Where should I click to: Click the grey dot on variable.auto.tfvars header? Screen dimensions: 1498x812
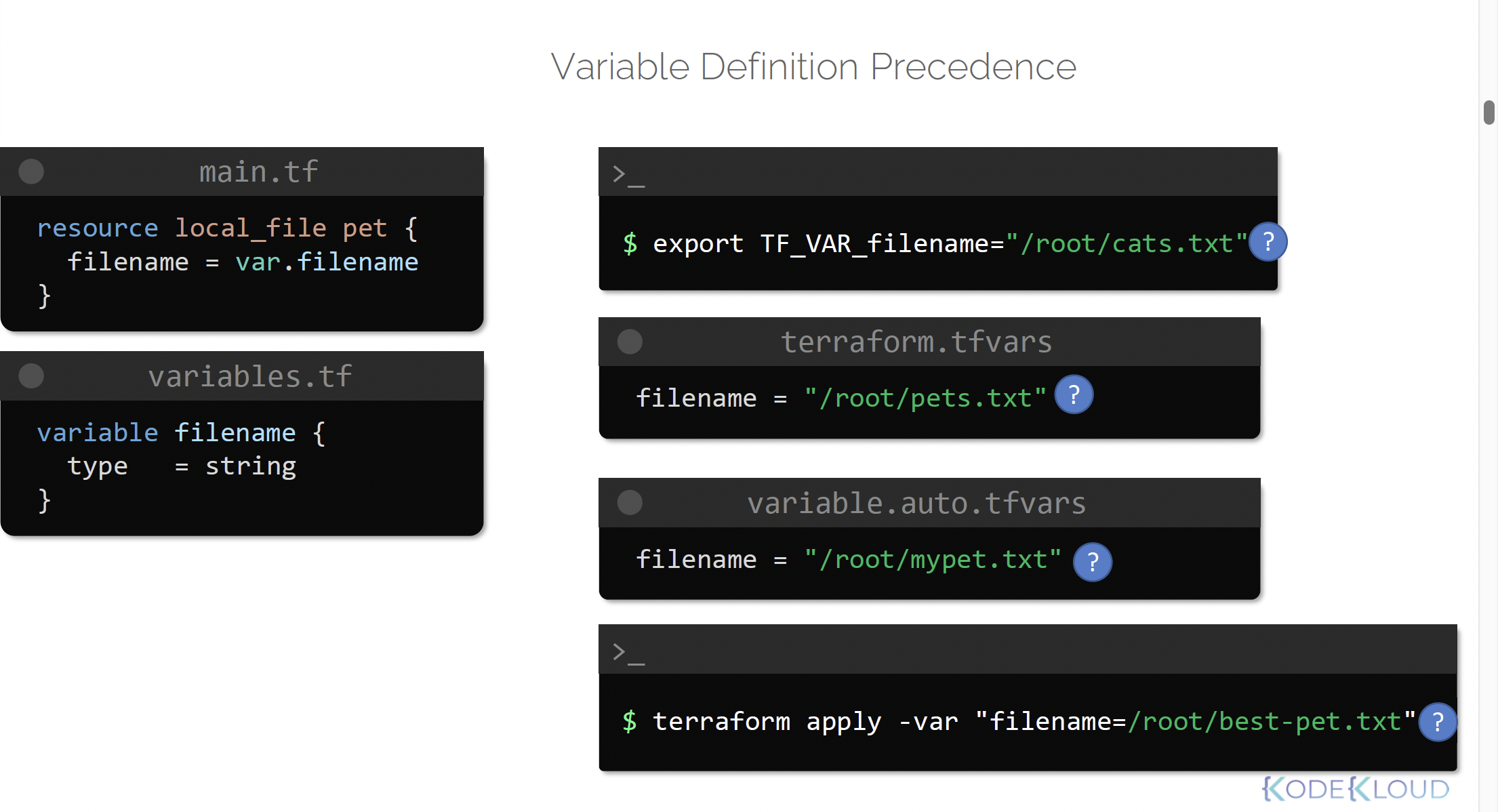pos(630,502)
